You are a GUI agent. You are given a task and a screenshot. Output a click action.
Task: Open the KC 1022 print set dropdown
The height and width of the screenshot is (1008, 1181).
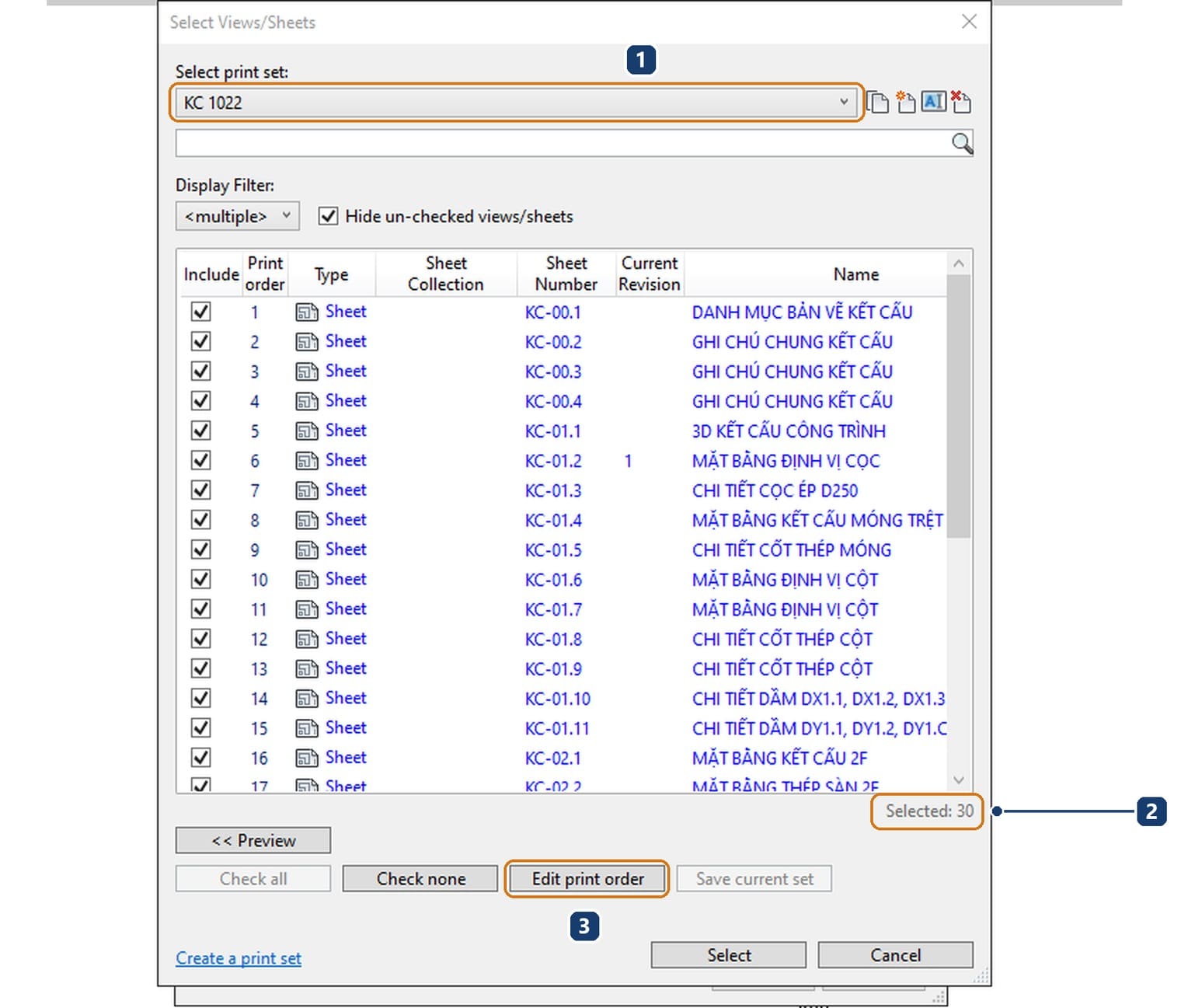point(517,102)
